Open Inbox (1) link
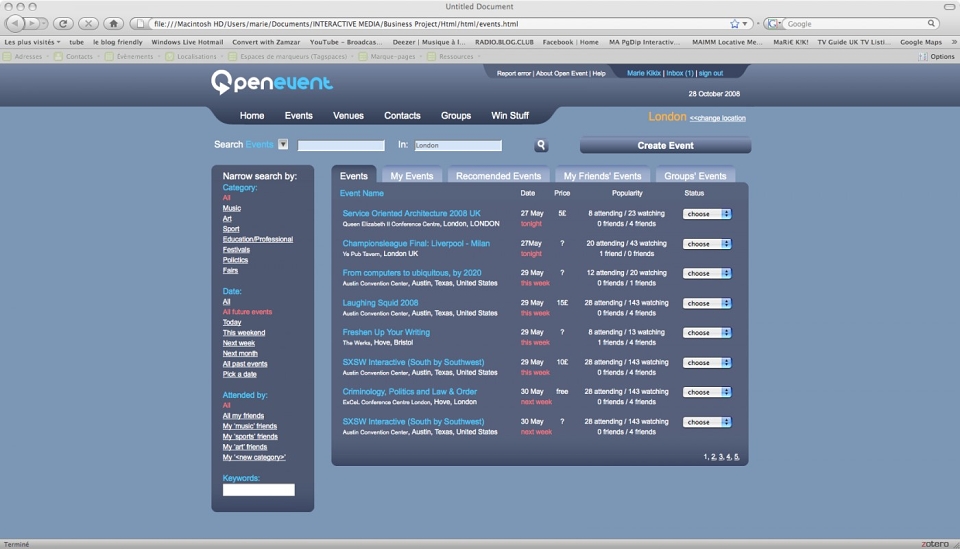 pyautogui.click(x=680, y=73)
